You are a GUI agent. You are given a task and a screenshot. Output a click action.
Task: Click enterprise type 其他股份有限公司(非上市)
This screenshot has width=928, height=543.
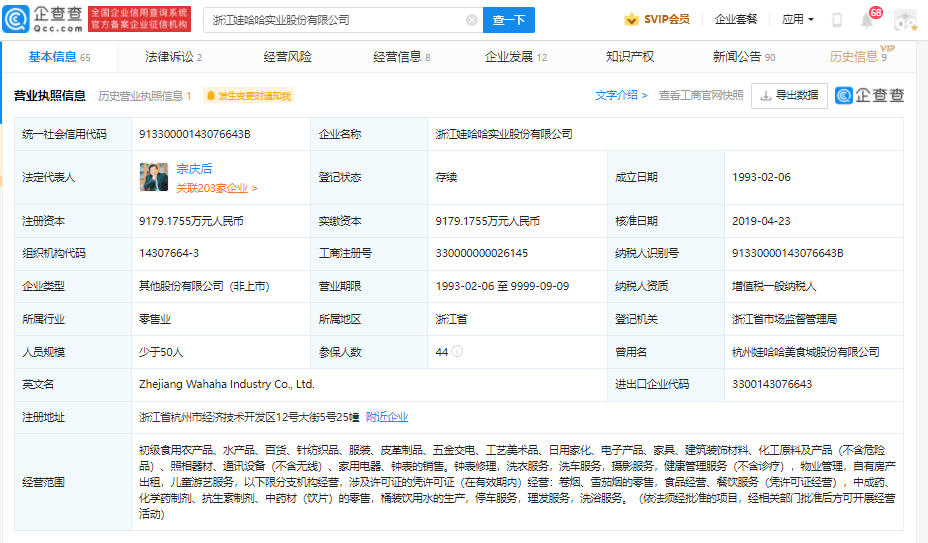(204, 286)
